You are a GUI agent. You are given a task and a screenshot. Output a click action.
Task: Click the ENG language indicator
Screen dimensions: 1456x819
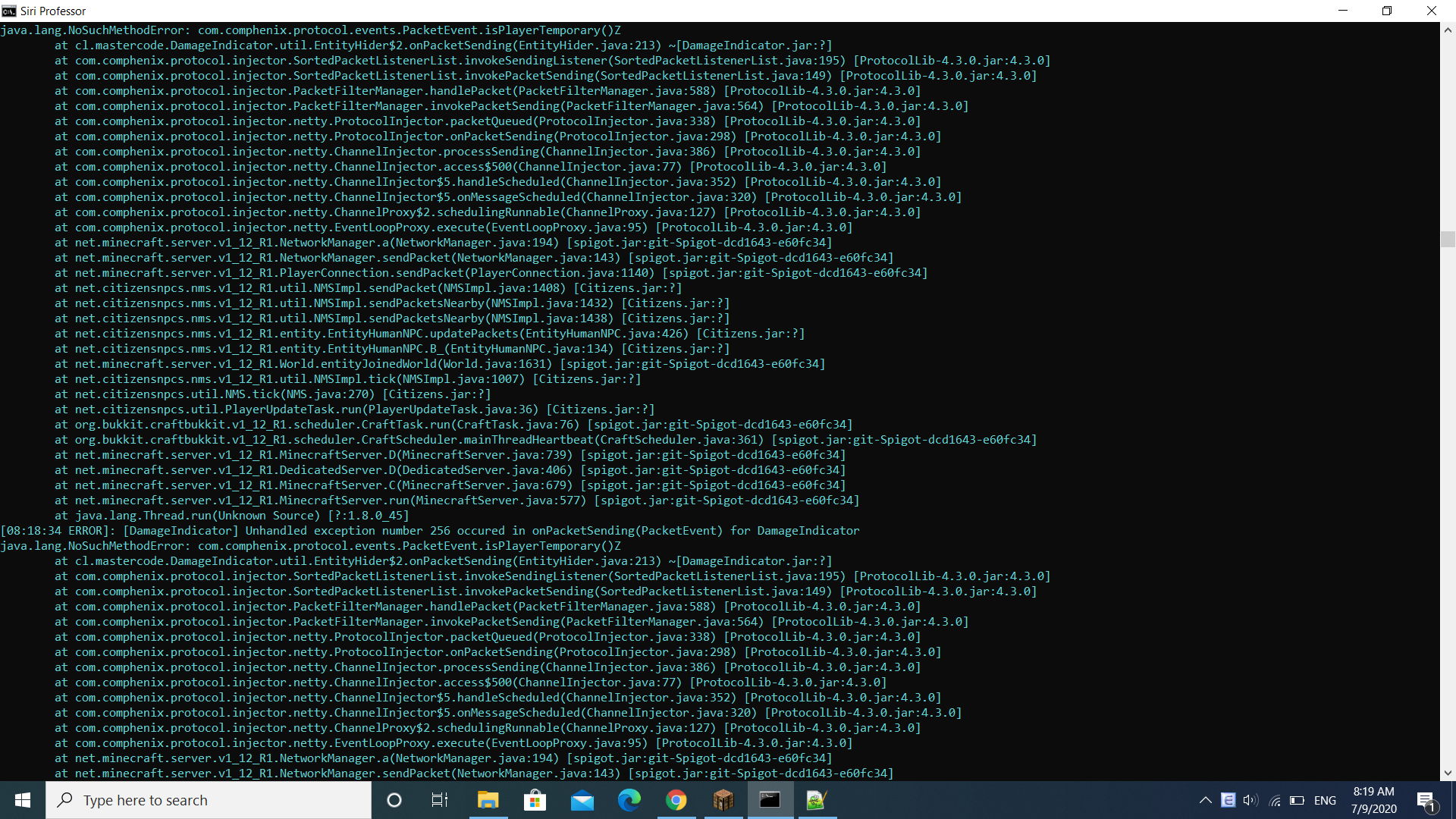1325,800
